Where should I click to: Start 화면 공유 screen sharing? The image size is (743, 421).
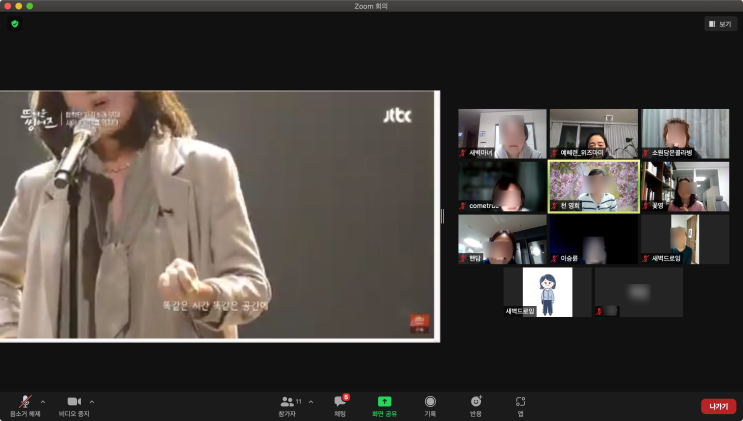(x=384, y=406)
